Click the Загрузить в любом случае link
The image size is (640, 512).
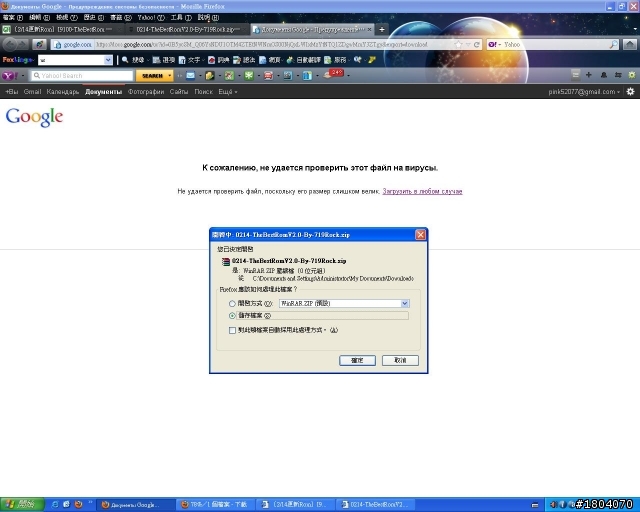tap(422, 191)
